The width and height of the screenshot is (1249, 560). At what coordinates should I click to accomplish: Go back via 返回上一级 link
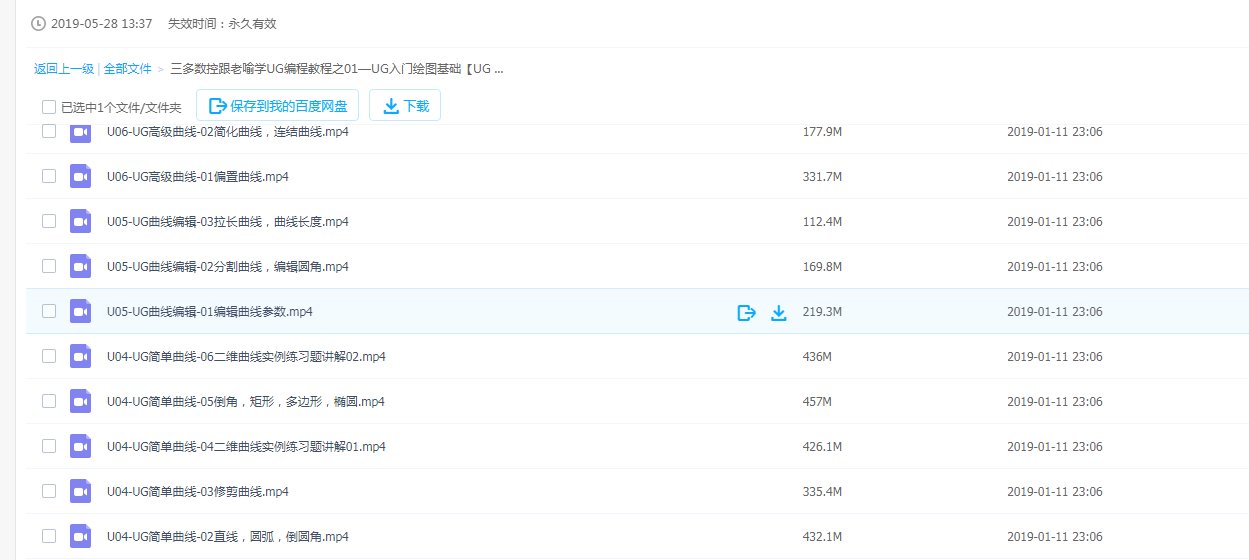[x=64, y=69]
